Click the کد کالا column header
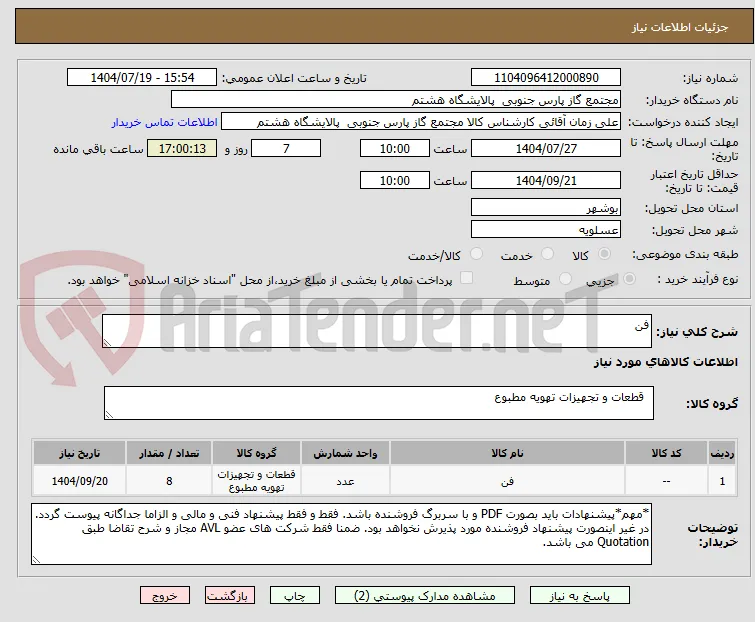The height and width of the screenshot is (622, 755). pyautogui.click(x=666, y=454)
